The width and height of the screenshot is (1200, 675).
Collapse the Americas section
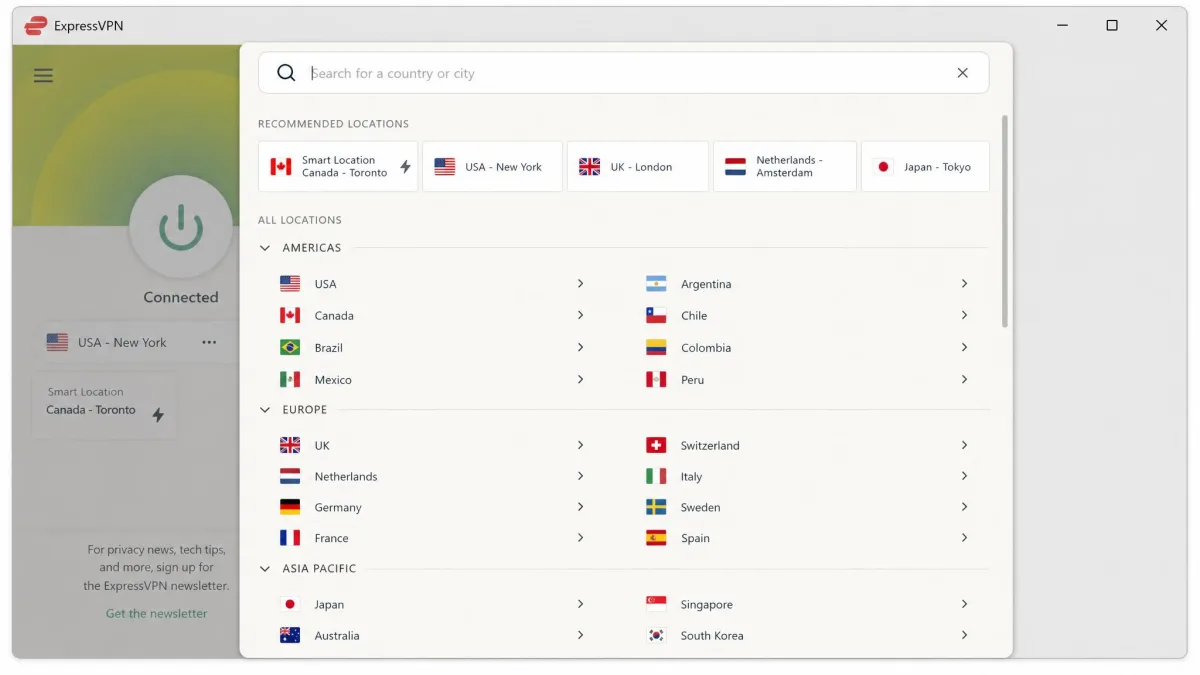click(x=265, y=248)
